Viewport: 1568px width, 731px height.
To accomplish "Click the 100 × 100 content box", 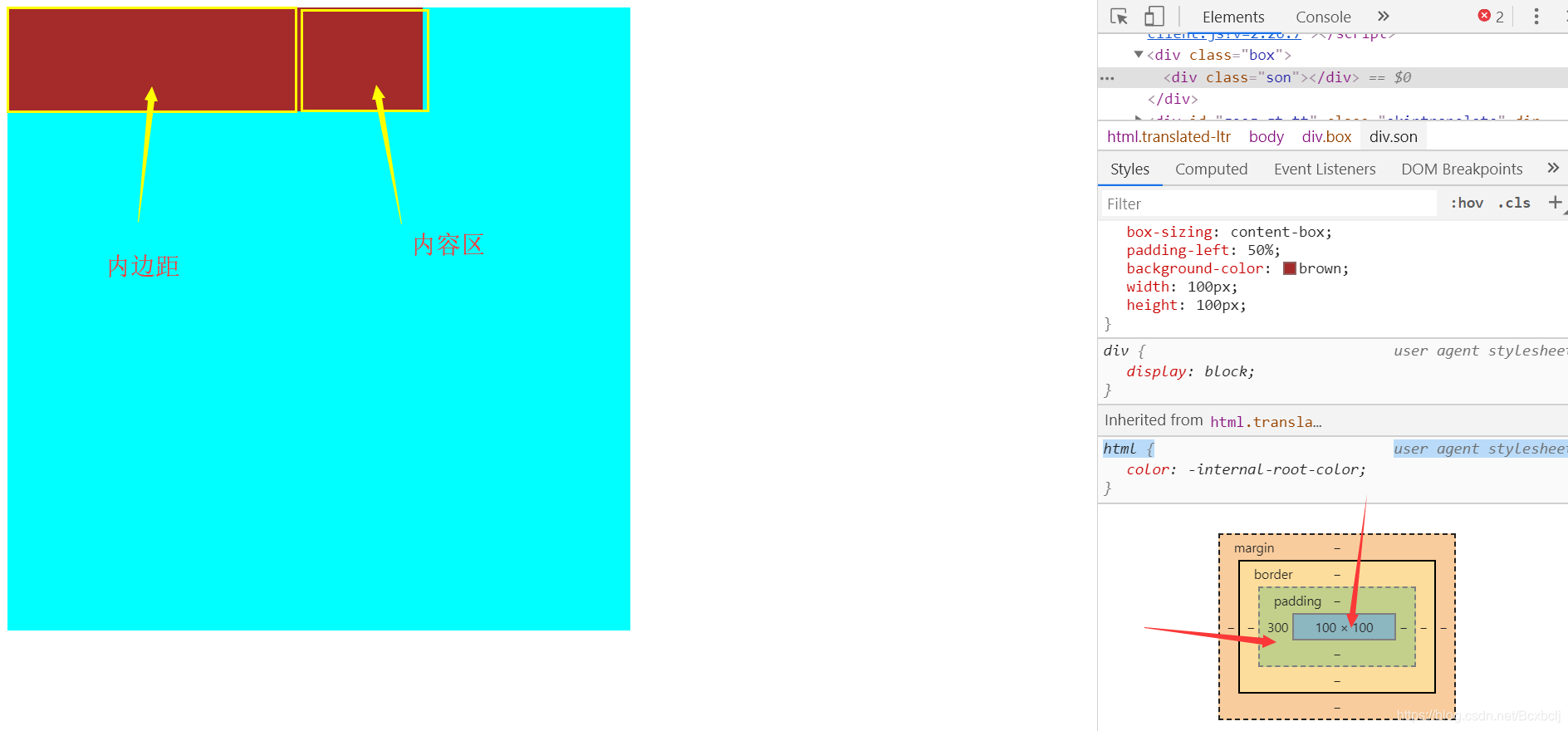I will tap(1344, 627).
